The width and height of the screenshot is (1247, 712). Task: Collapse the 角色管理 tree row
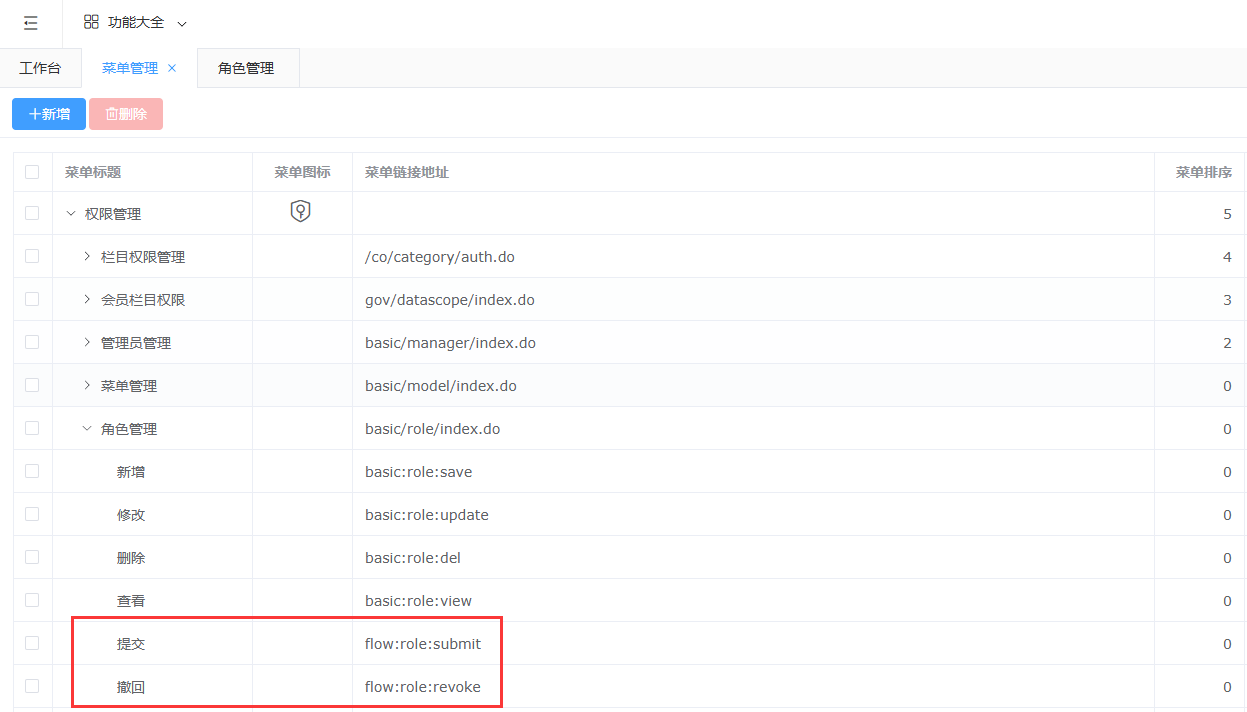point(87,429)
